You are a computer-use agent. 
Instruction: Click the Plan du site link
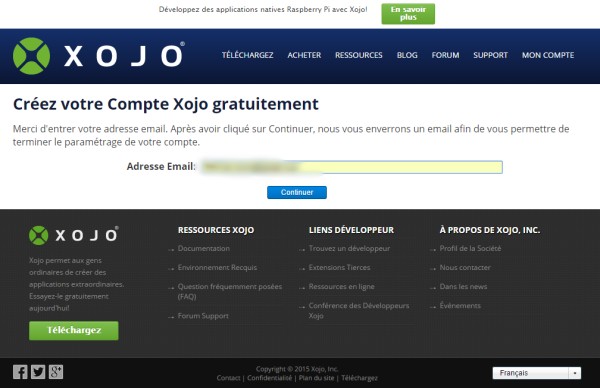pos(316,378)
